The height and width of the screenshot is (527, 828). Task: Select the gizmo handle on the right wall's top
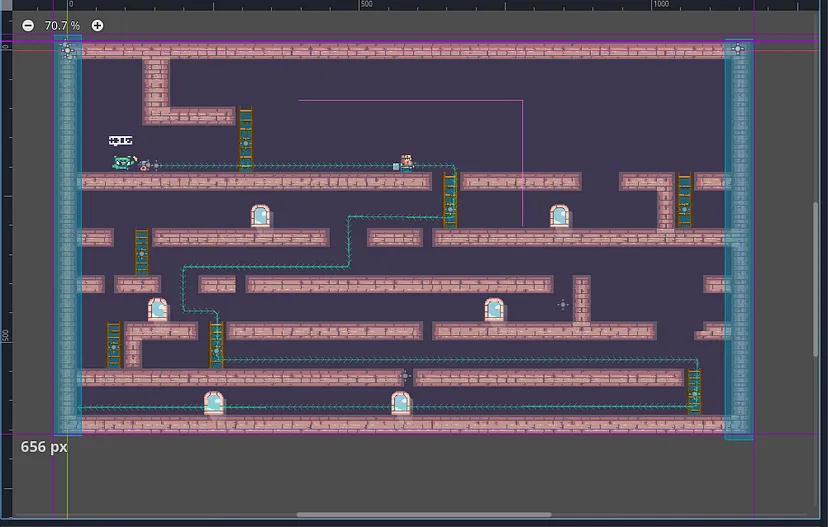[x=738, y=49]
